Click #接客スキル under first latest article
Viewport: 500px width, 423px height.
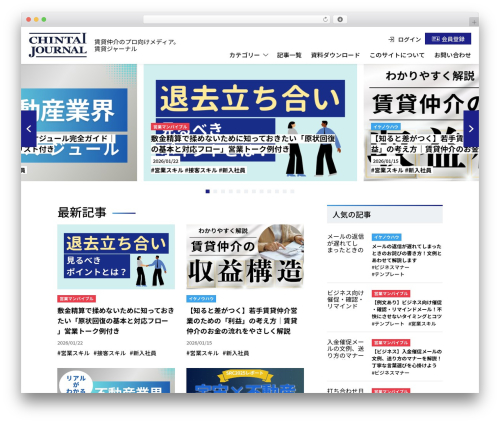coord(109,353)
